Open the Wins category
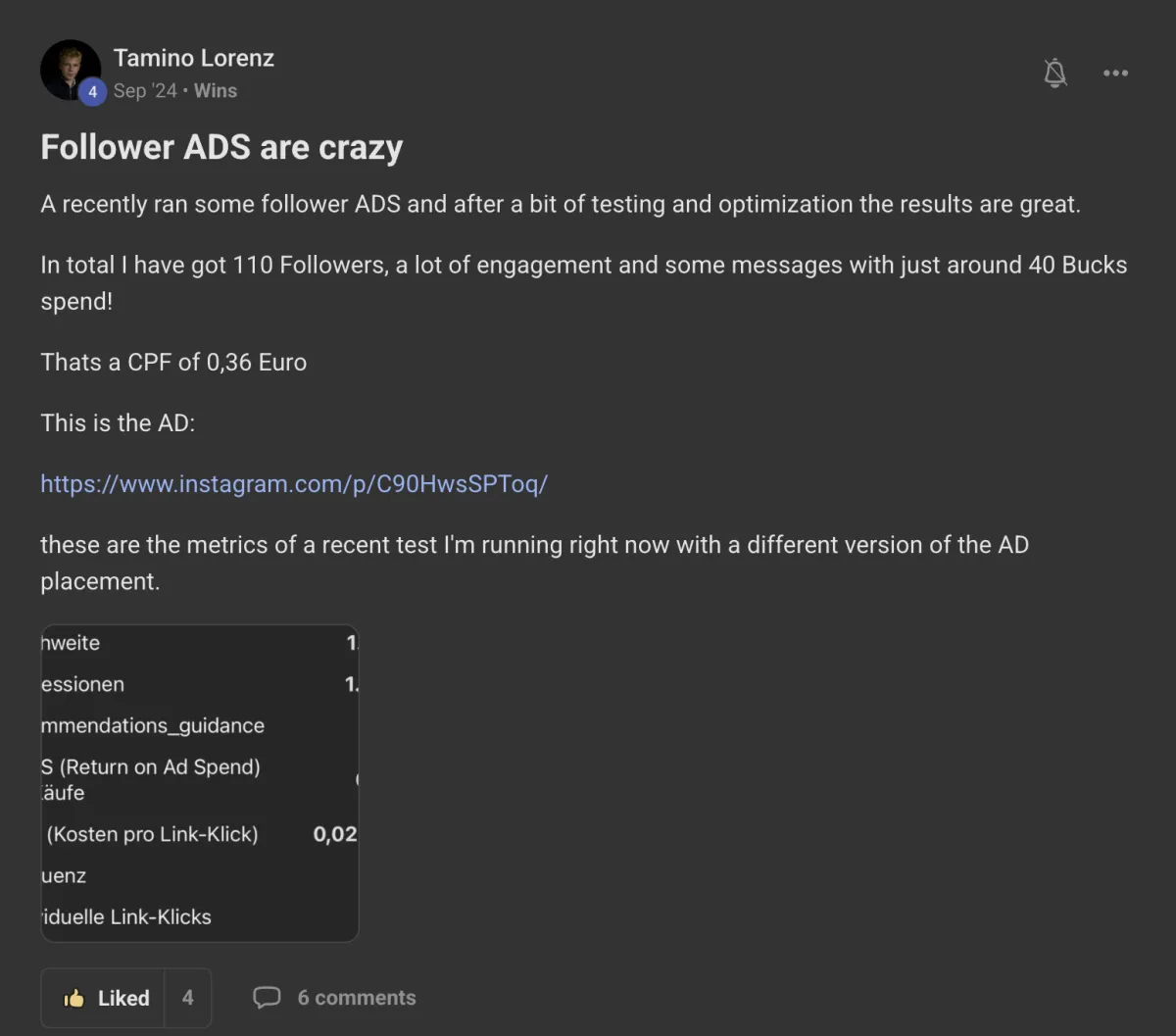This screenshot has width=1176, height=1036. tap(216, 90)
